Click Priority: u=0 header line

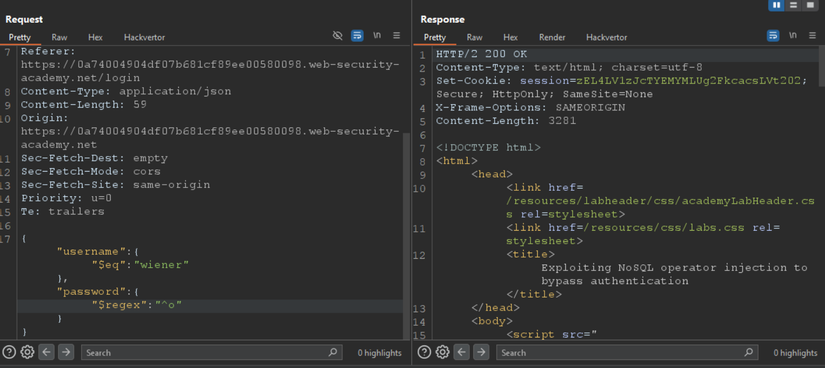coord(66,198)
